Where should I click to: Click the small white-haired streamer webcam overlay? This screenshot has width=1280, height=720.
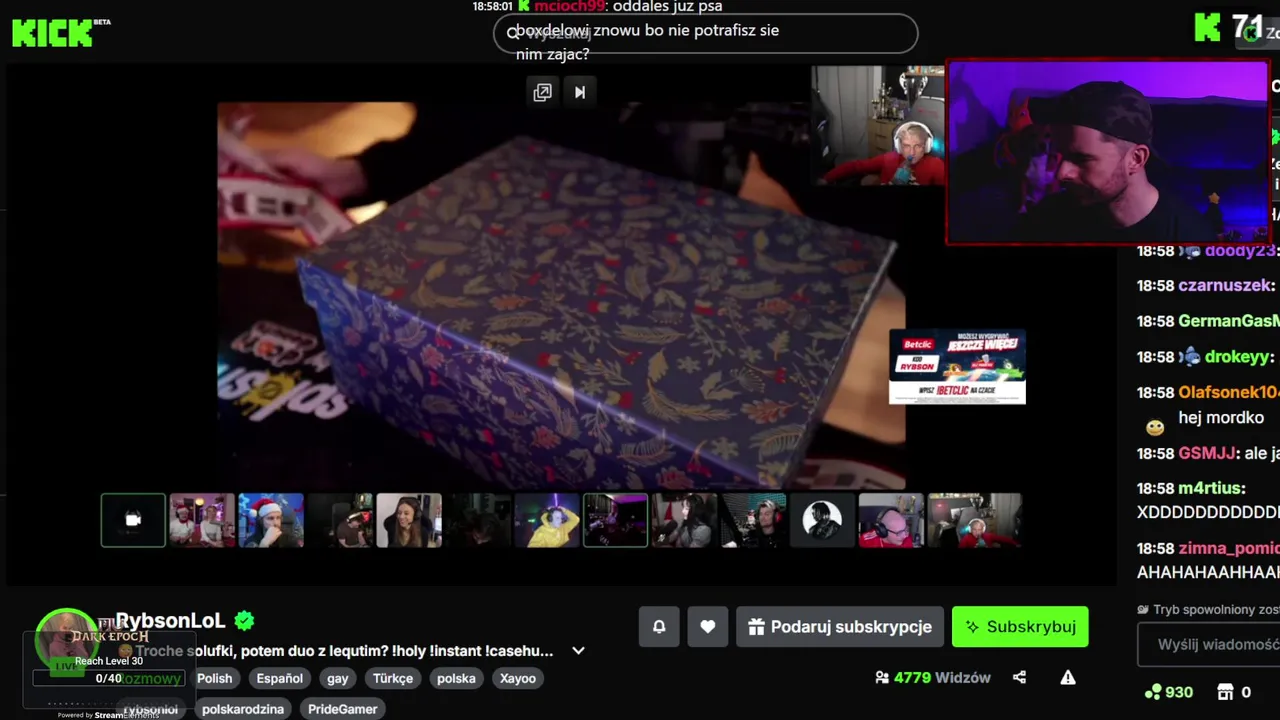(877, 126)
